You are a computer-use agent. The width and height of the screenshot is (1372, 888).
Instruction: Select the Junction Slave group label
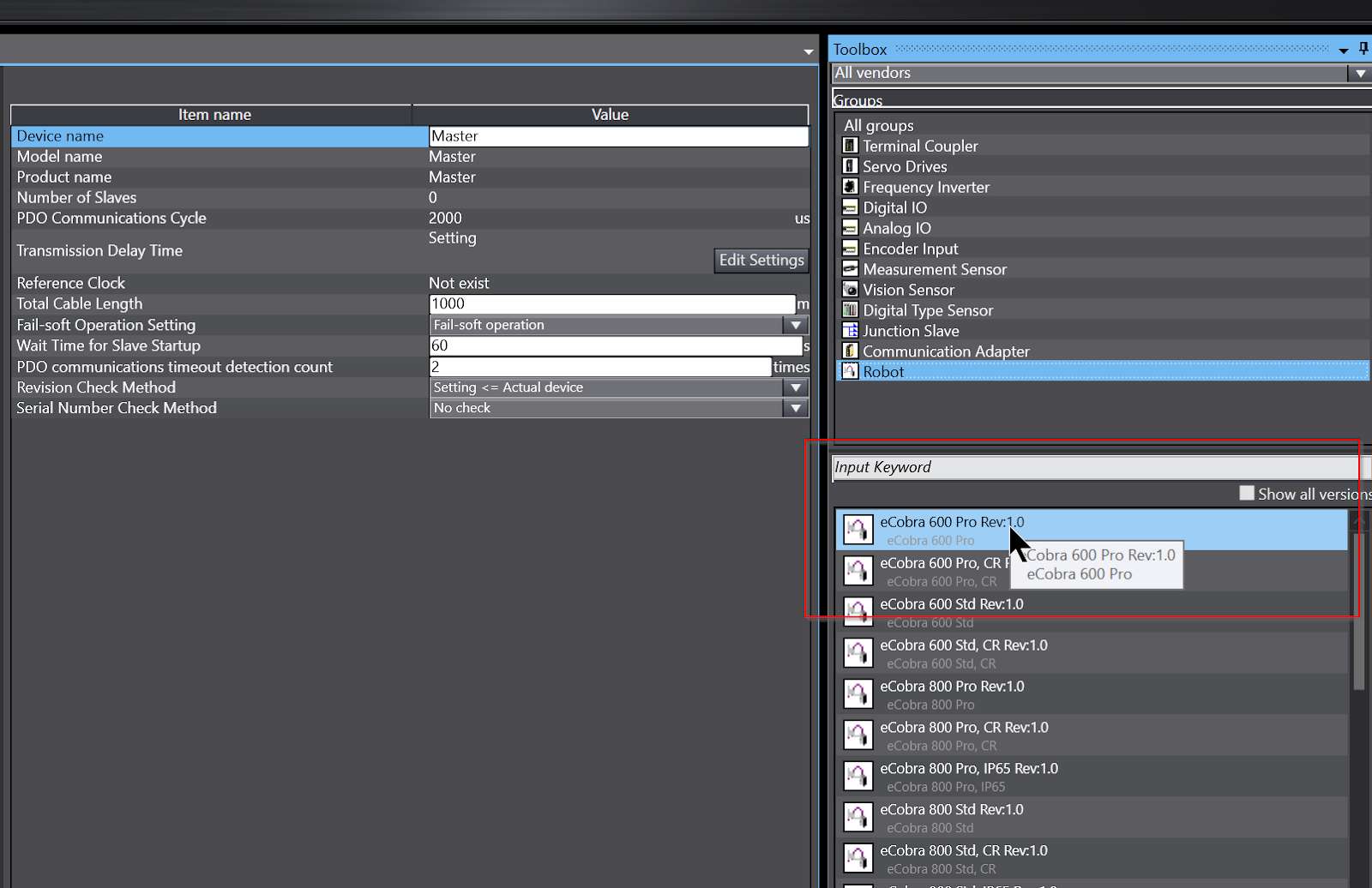tap(911, 332)
